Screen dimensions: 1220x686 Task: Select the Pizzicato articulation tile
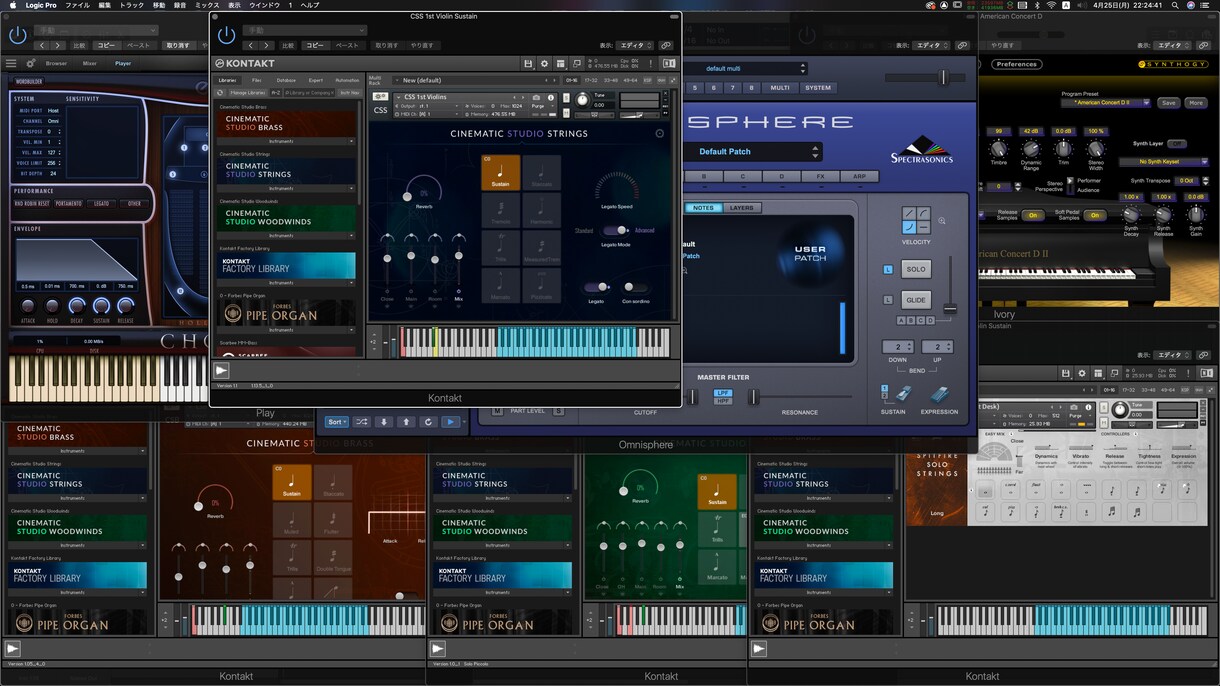point(541,284)
